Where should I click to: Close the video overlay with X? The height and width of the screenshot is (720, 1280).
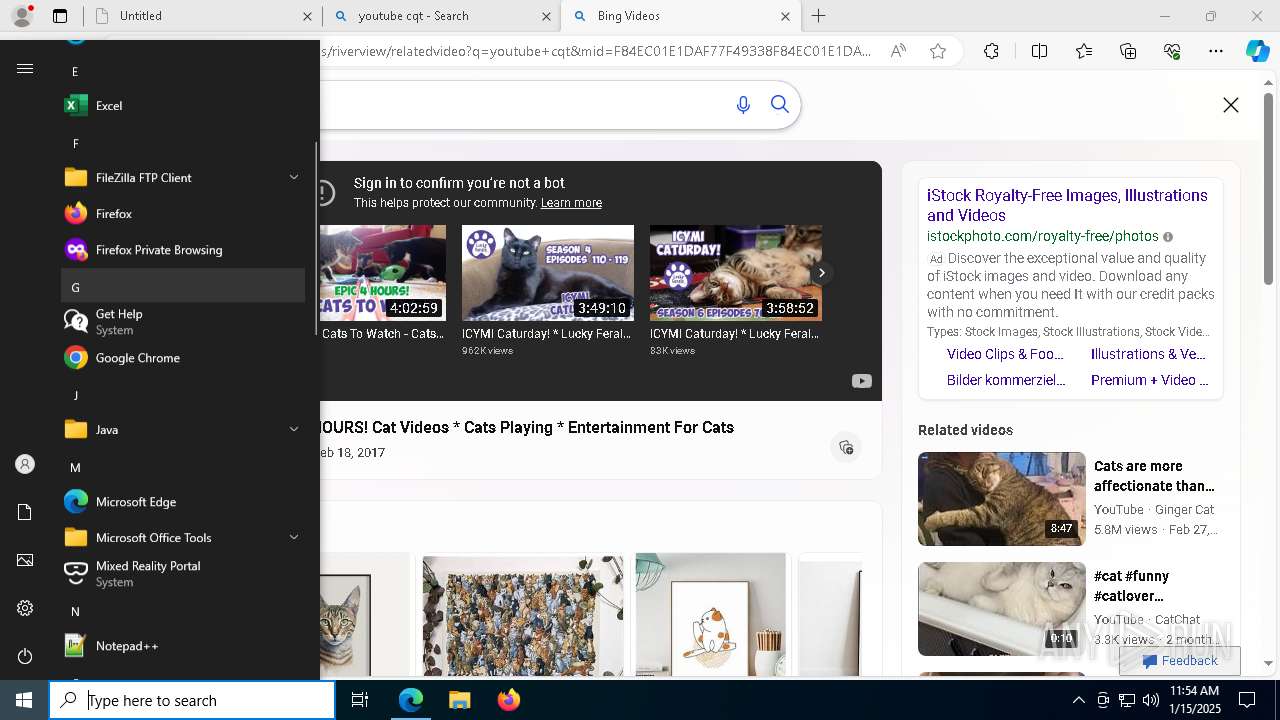(1231, 105)
